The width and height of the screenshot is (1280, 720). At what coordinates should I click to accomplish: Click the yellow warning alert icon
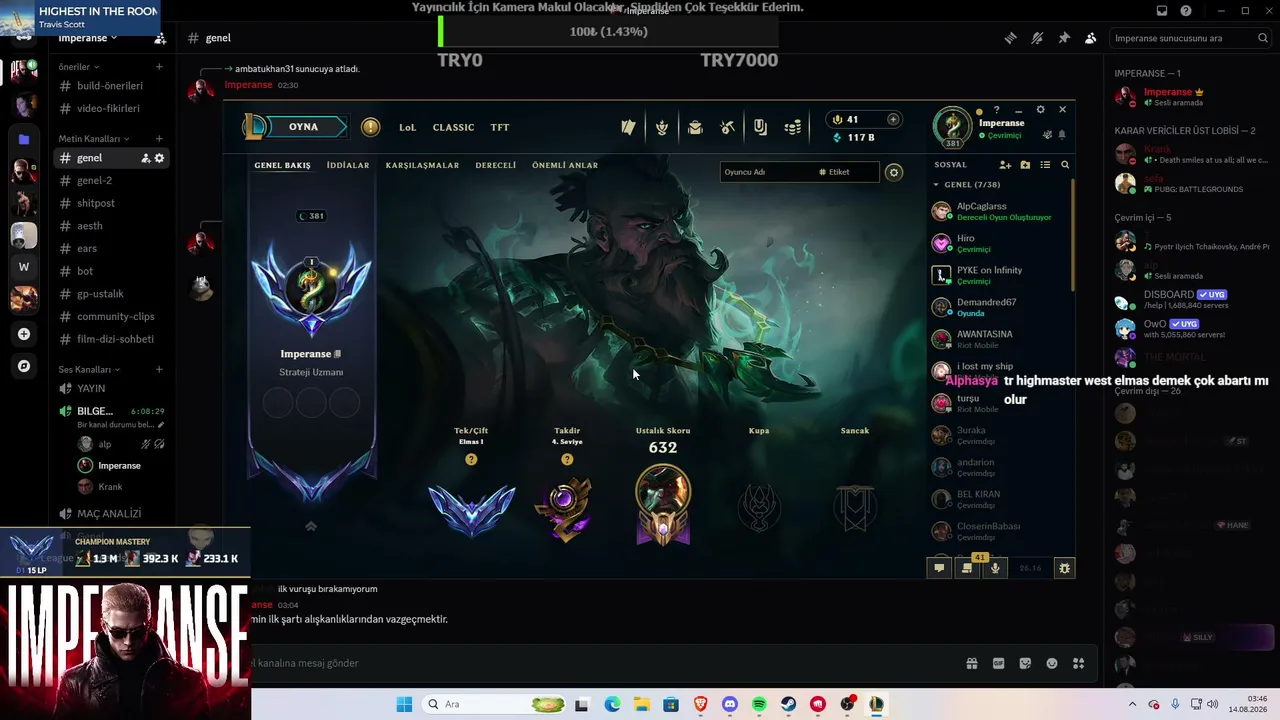click(371, 127)
